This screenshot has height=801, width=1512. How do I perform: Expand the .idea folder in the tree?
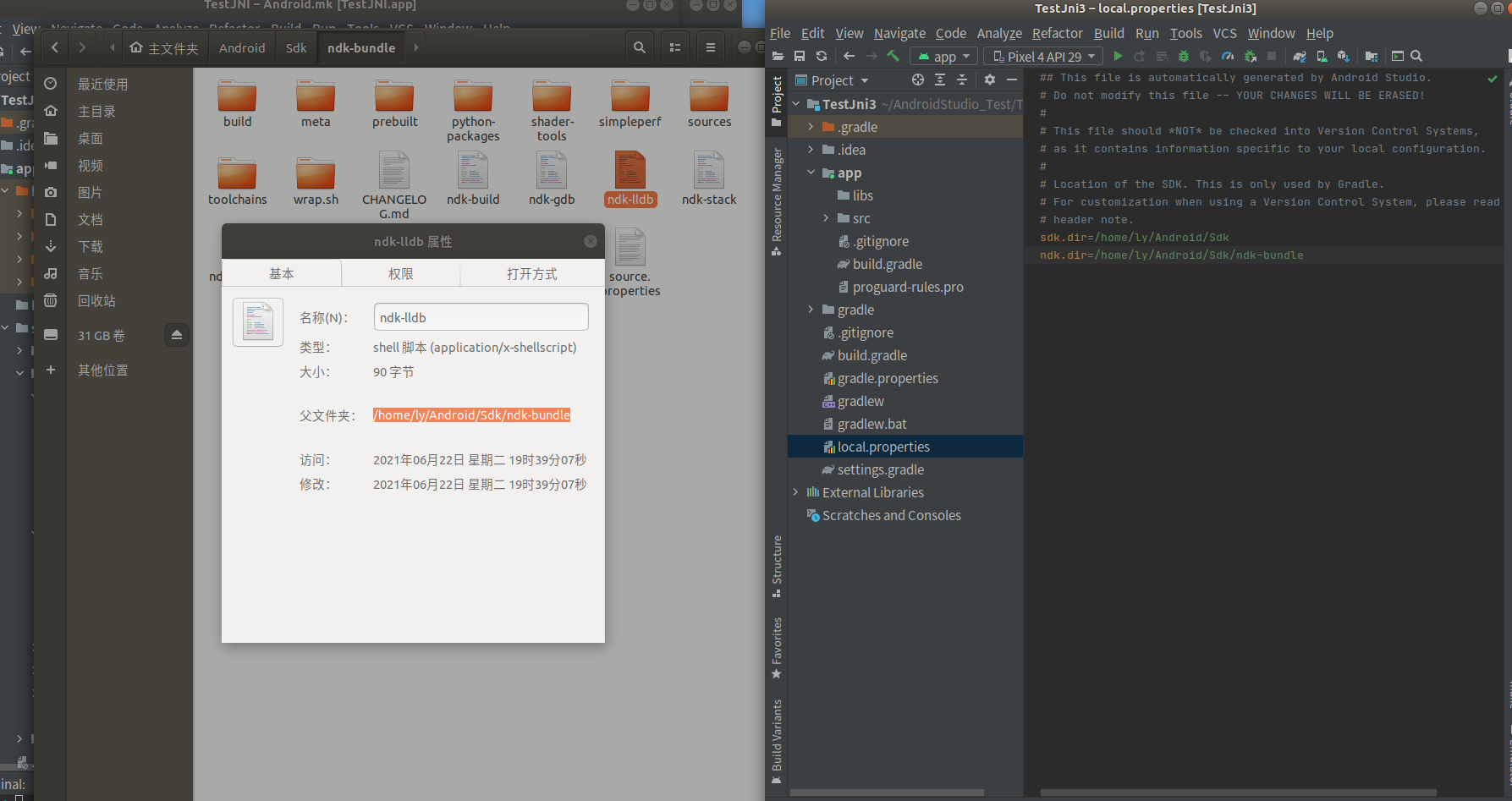point(811,150)
